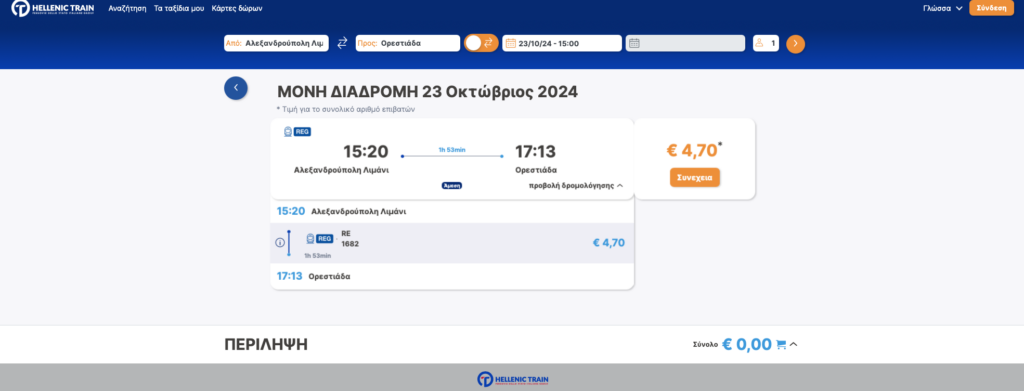Click the REG badge beside RE 1682
The image size is (1024, 391).
click(325, 239)
